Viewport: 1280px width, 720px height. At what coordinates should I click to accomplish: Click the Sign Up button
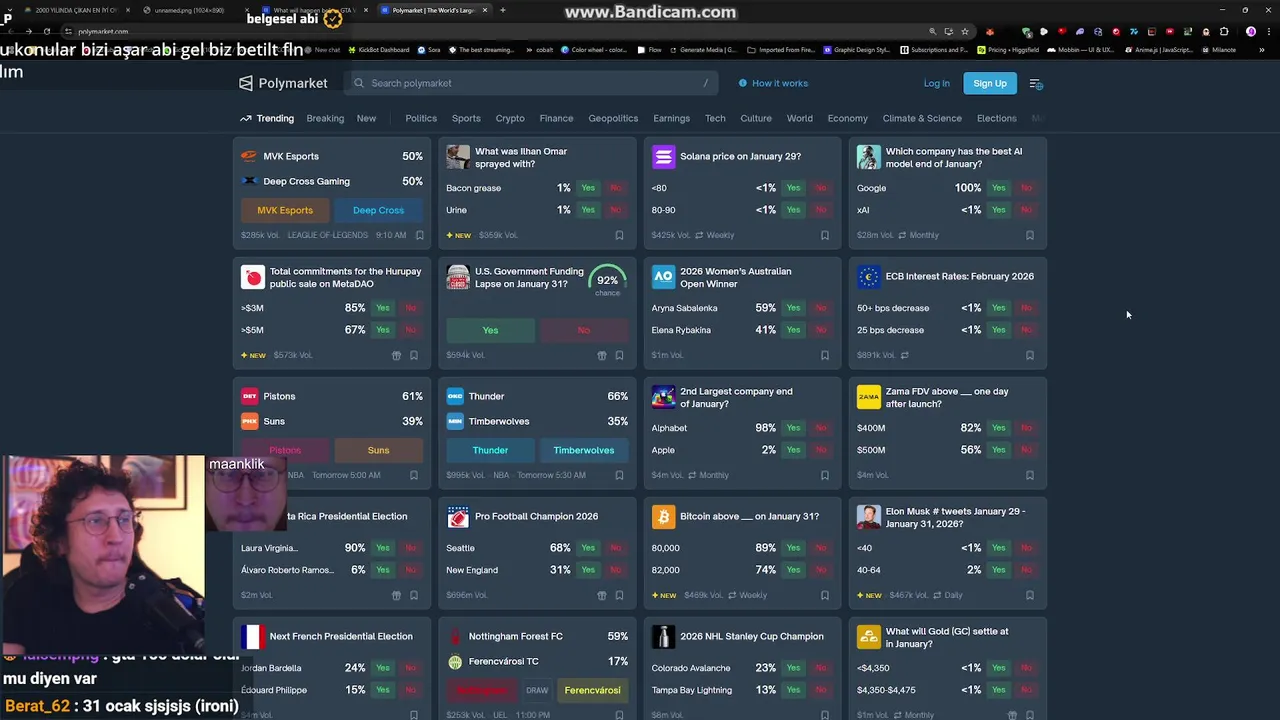click(990, 83)
